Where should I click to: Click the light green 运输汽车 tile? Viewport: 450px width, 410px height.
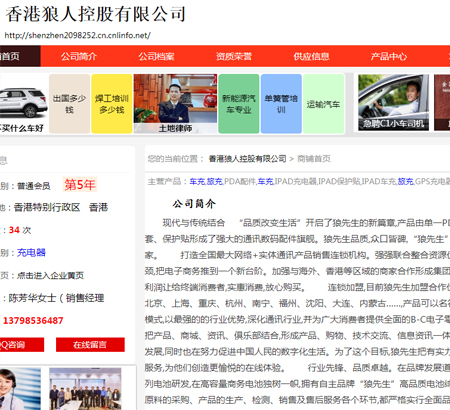tap(323, 104)
